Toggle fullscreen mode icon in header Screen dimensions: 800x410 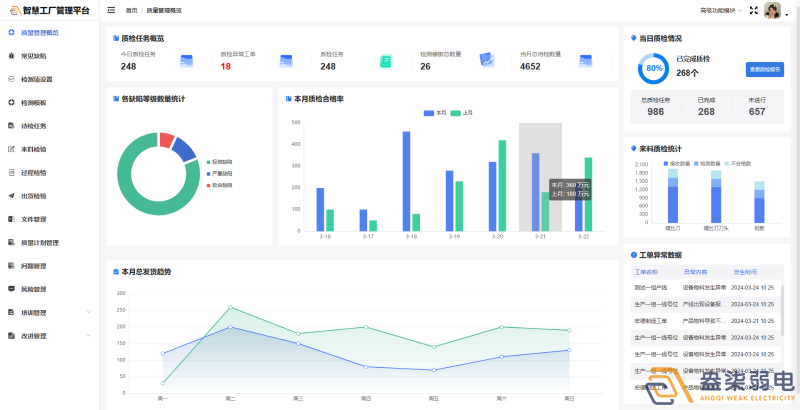click(x=754, y=10)
